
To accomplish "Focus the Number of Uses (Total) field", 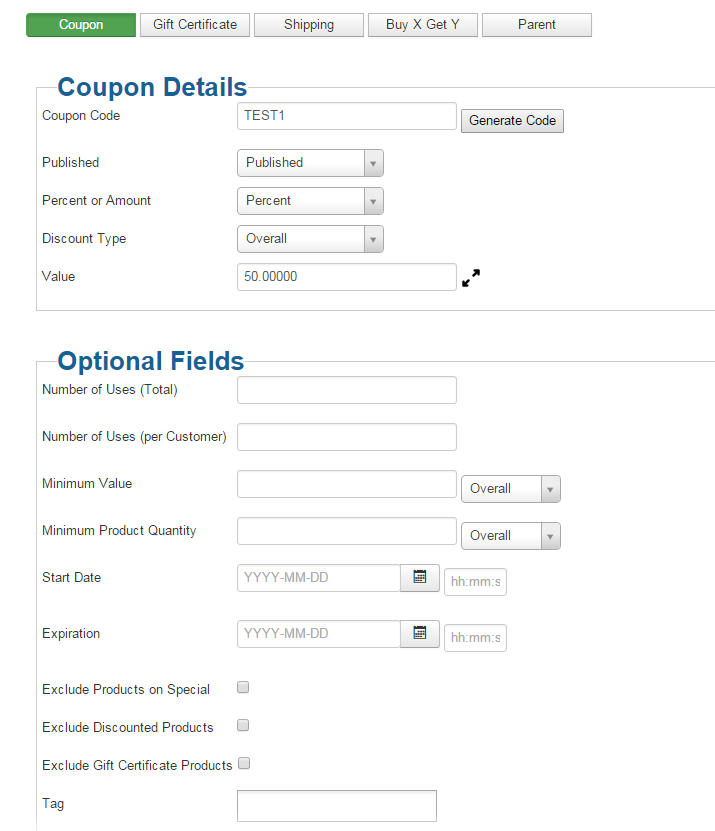I will tap(346, 390).
